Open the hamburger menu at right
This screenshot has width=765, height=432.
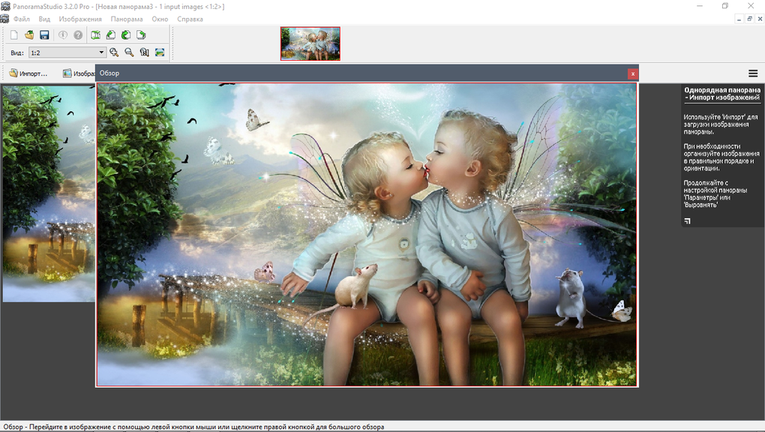click(x=753, y=73)
